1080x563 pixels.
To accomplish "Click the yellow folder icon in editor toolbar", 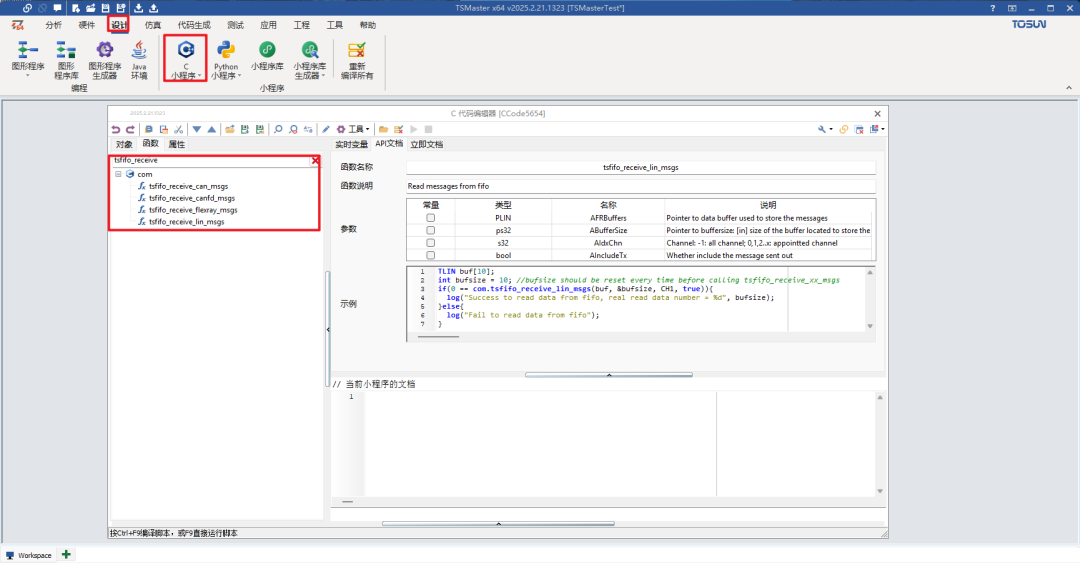I will click(x=384, y=129).
